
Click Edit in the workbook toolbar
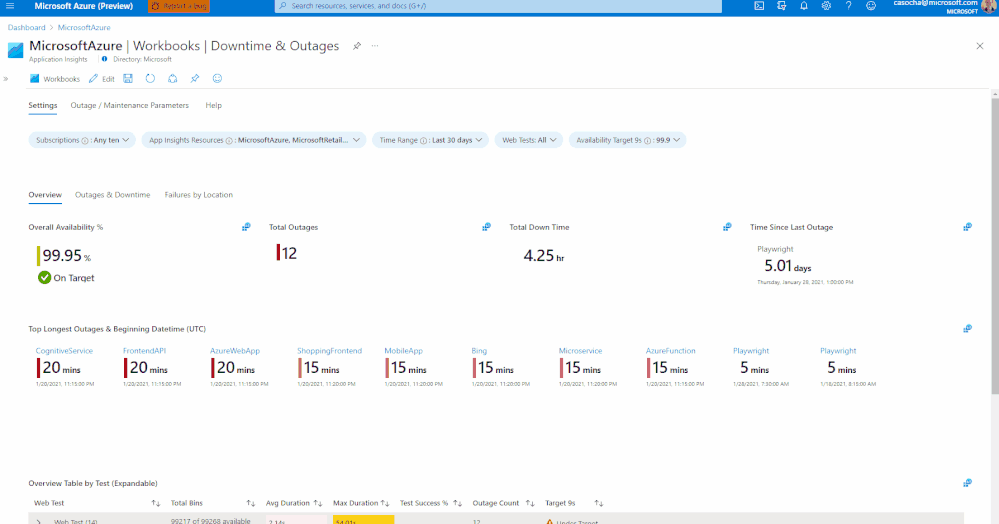[x=102, y=78]
